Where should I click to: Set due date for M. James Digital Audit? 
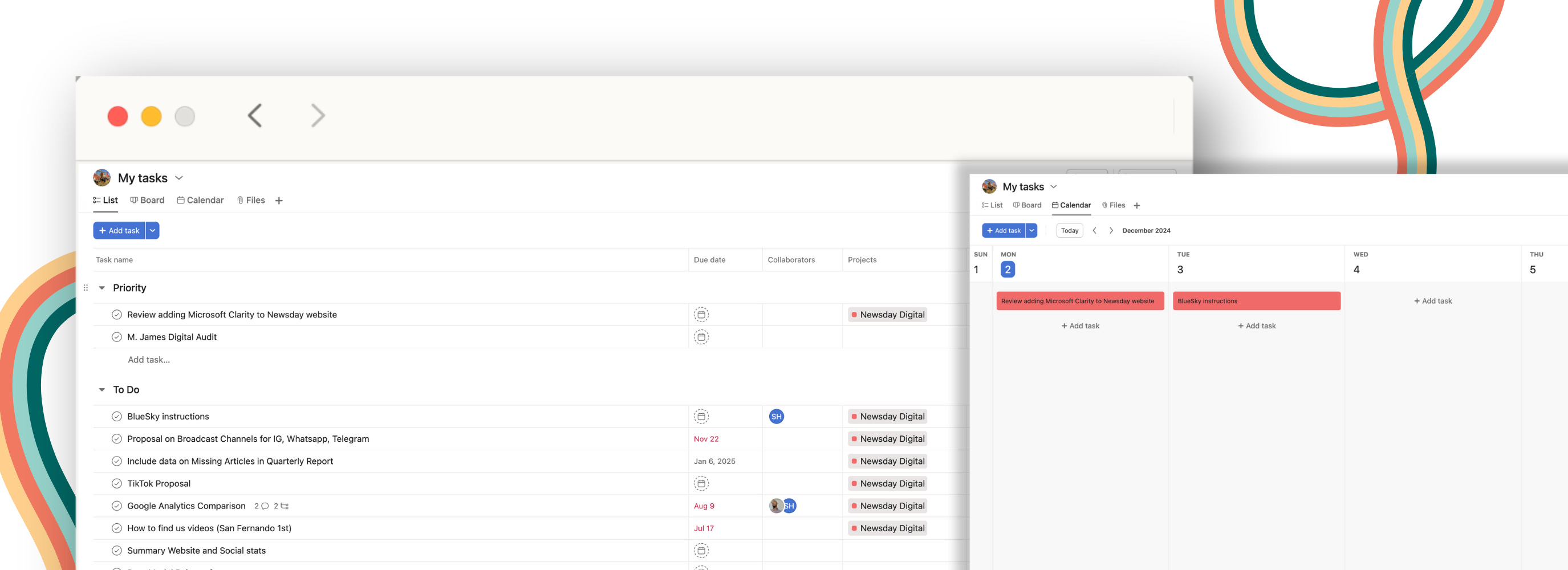(x=701, y=337)
